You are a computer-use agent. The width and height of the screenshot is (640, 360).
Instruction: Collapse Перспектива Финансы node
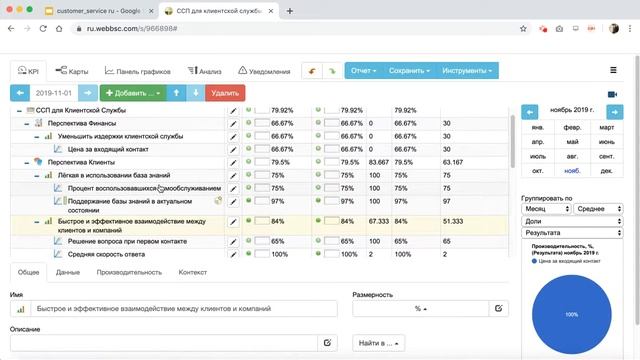(27, 124)
